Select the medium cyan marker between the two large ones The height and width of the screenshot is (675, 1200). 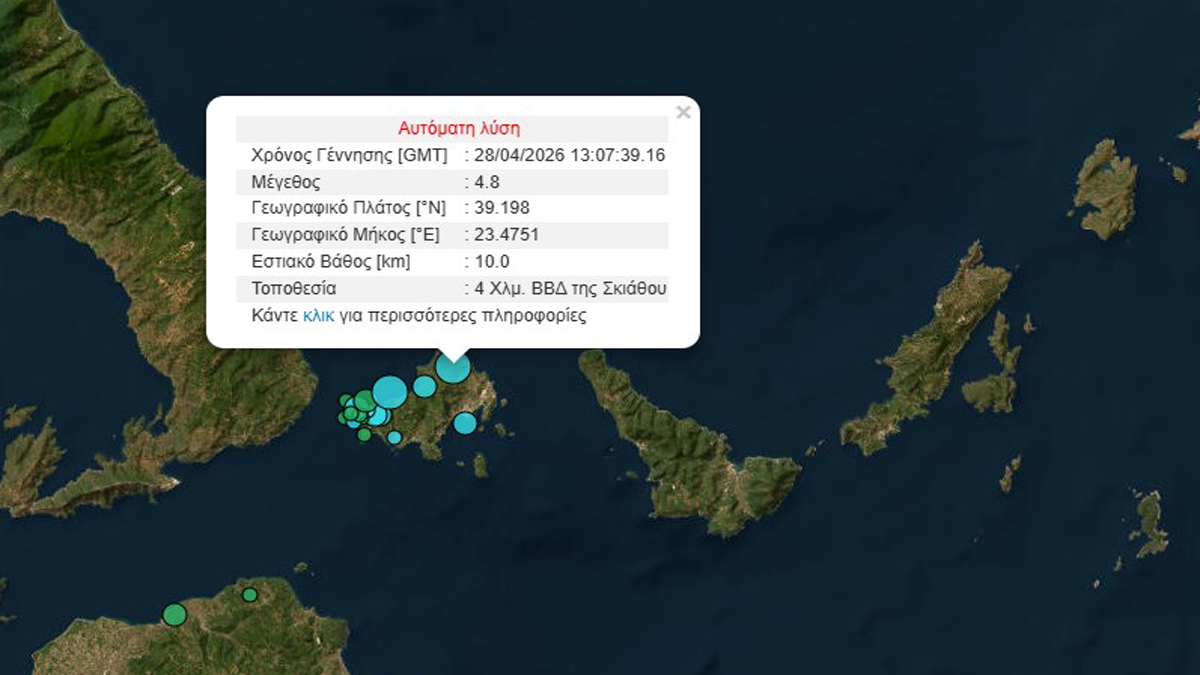[x=424, y=386]
